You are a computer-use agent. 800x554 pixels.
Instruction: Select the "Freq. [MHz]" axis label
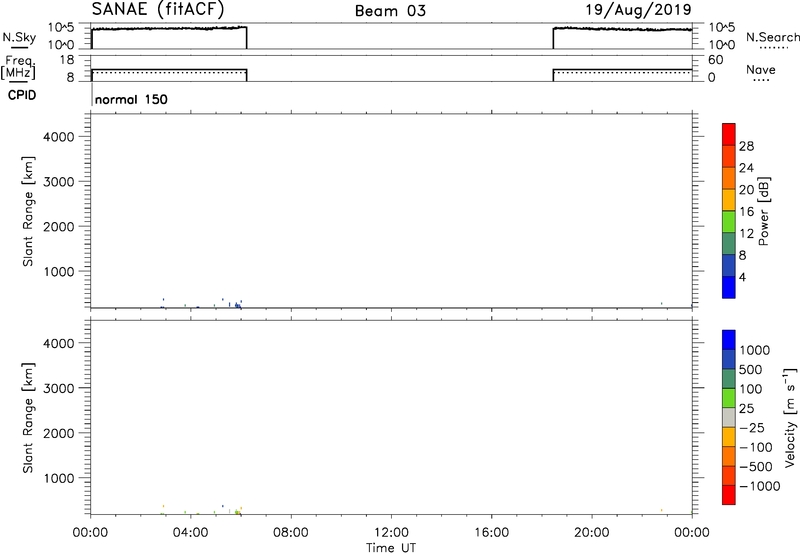[x=18, y=67]
